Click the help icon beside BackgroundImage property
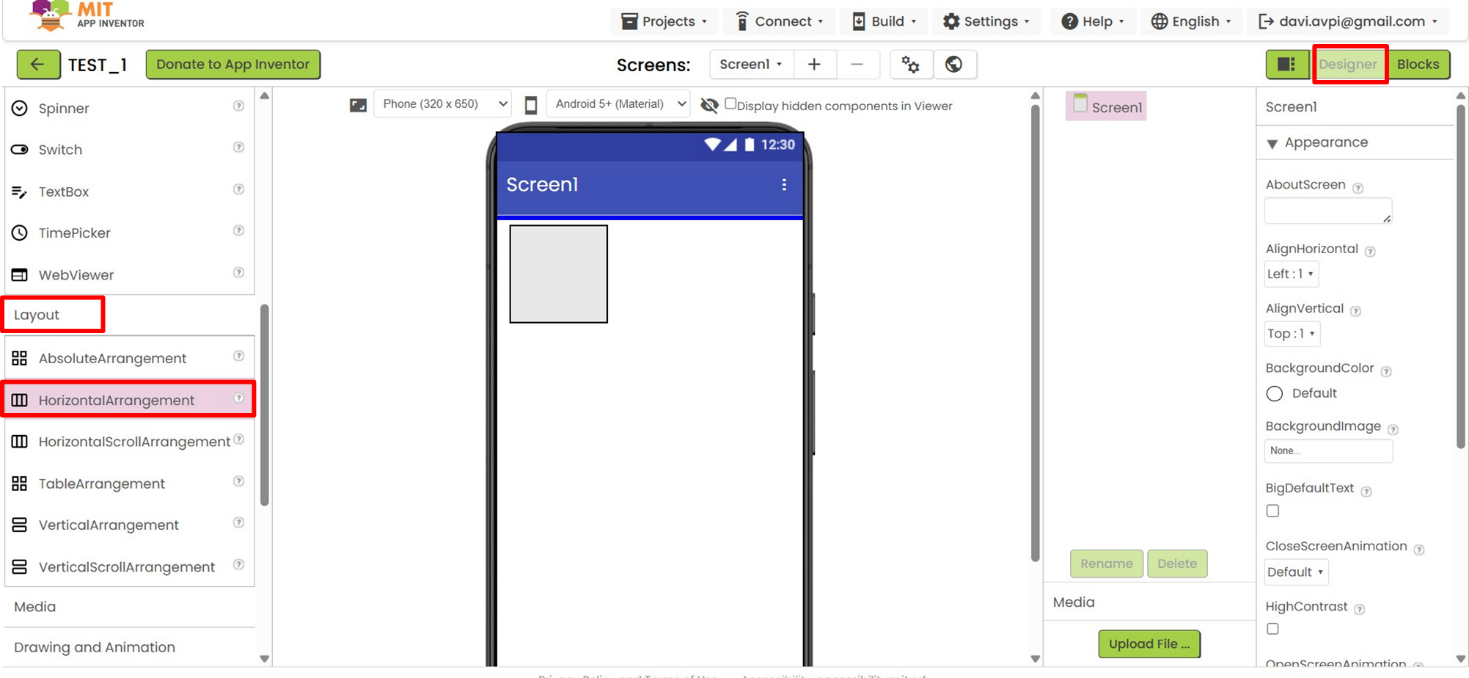This screenshot has height=678, width=1469. pyautogui.click(x=1393, y=429)
